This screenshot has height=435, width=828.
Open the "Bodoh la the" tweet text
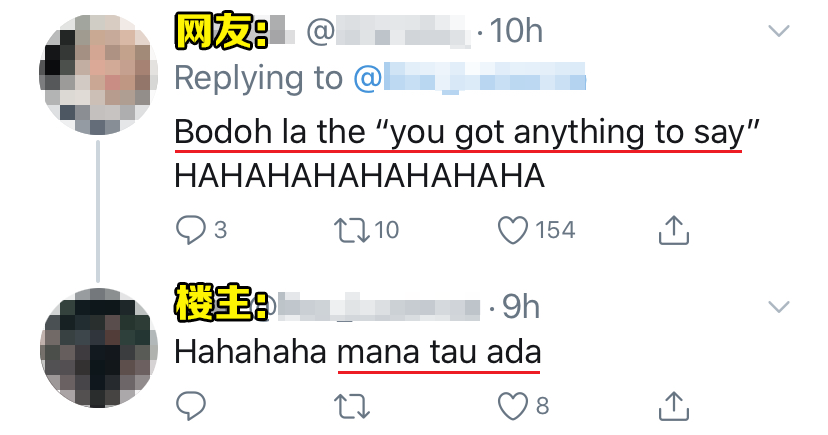[466, 153]
